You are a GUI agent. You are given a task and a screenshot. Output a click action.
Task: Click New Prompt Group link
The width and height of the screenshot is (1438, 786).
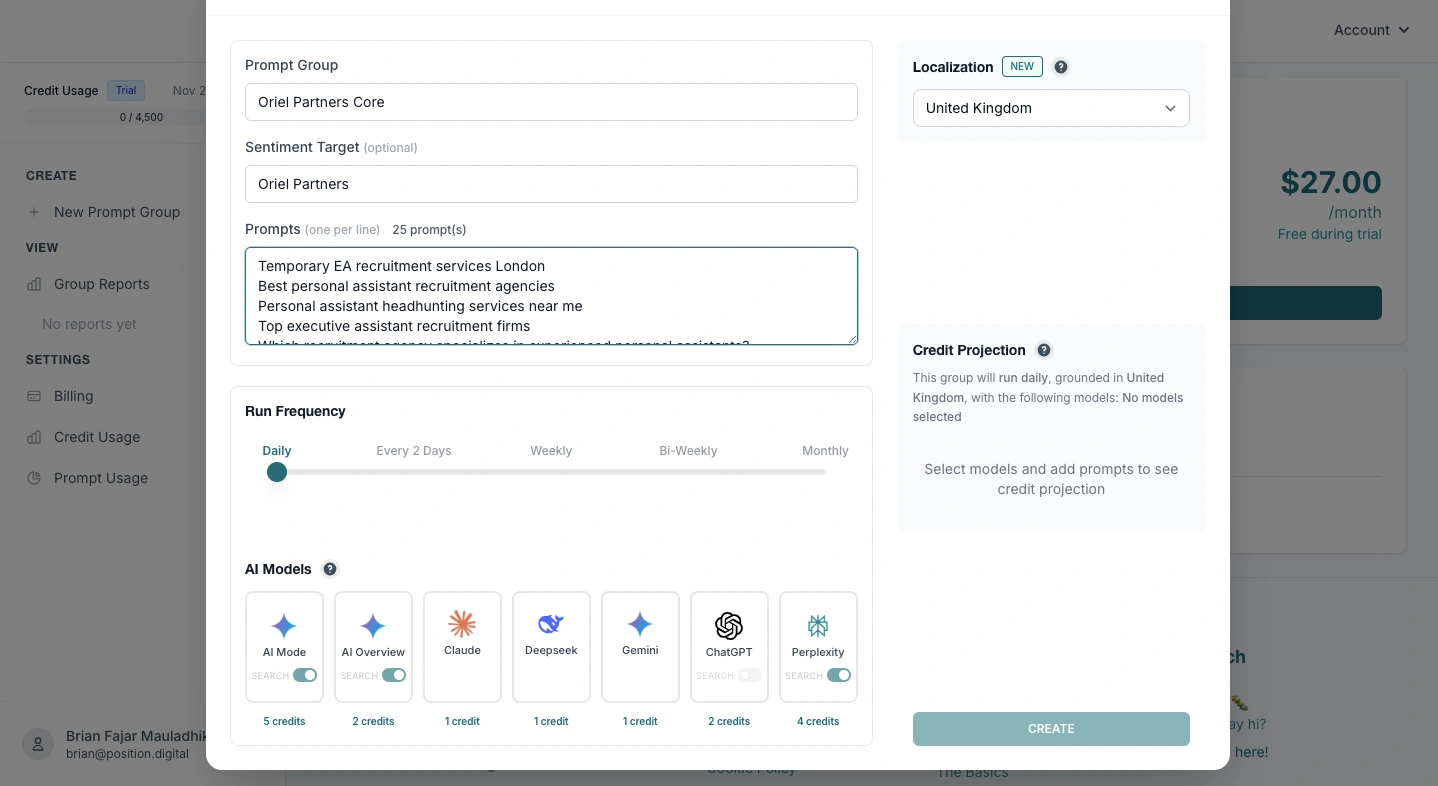click(x=116, y=212)
